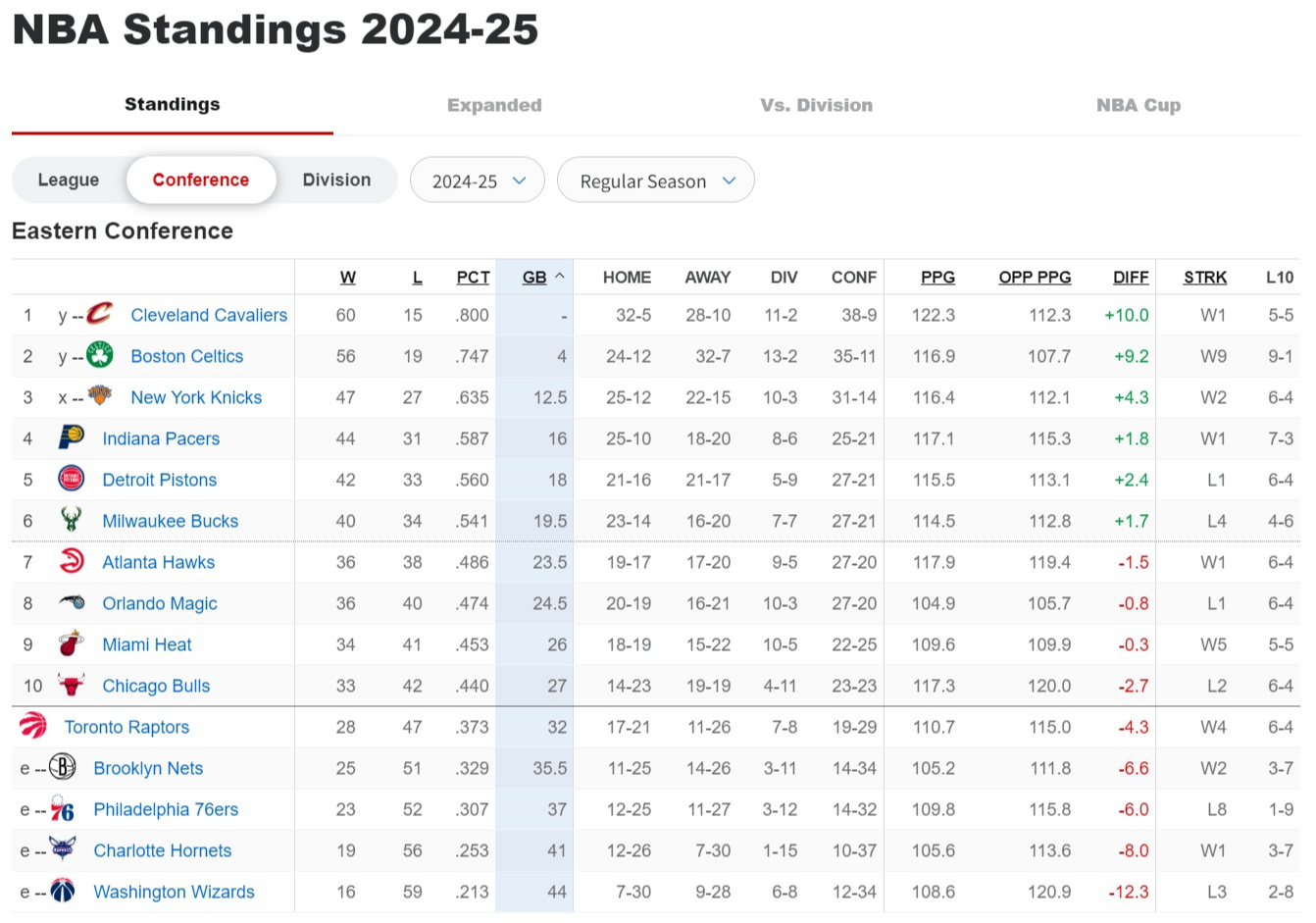
Task: Click the Boston Celtics logo
Action: click(x=100, y=355)
